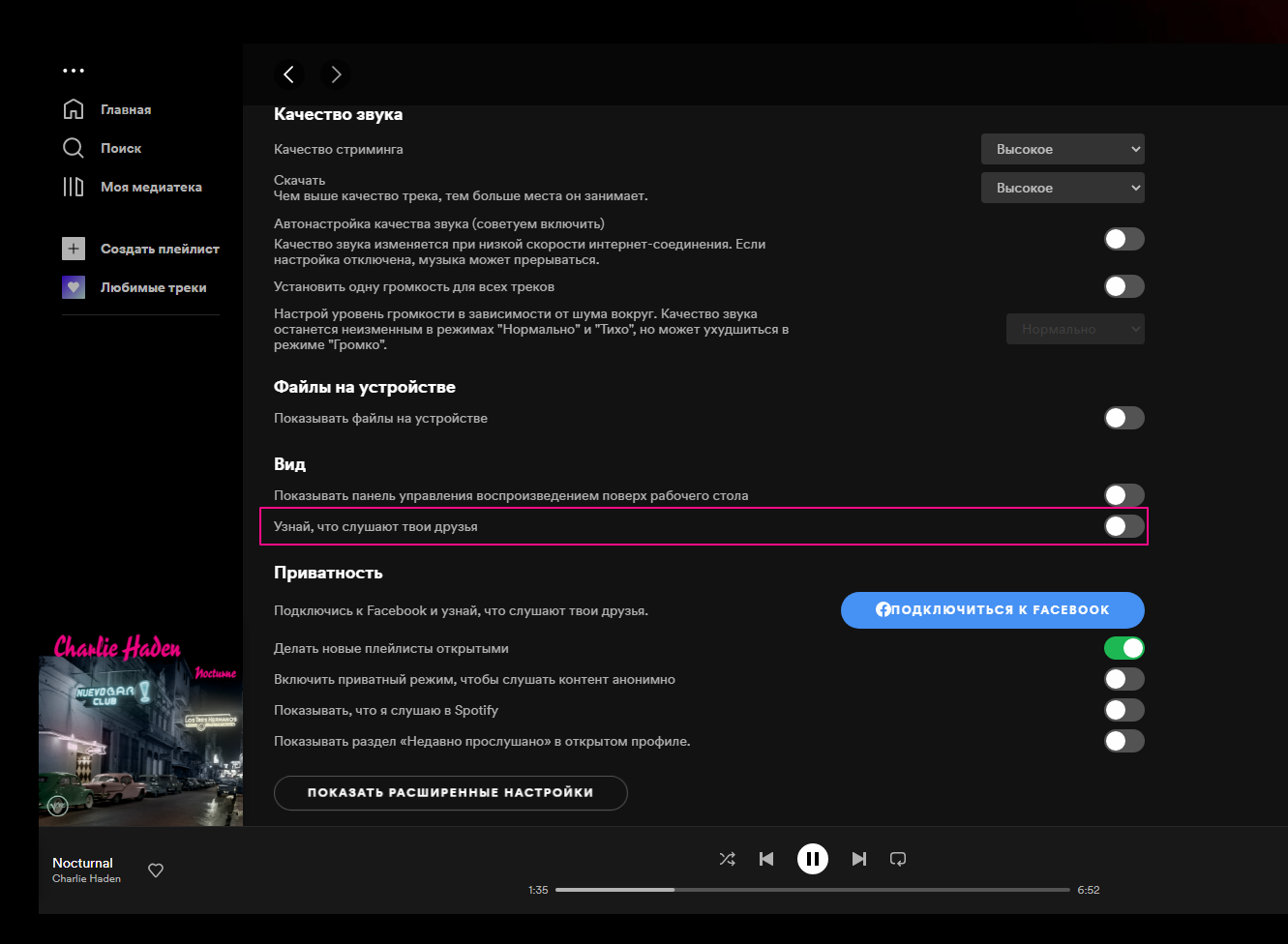
Task: Toggle Недавно прослушано in open profile
Action: (x=1124, y=741)
